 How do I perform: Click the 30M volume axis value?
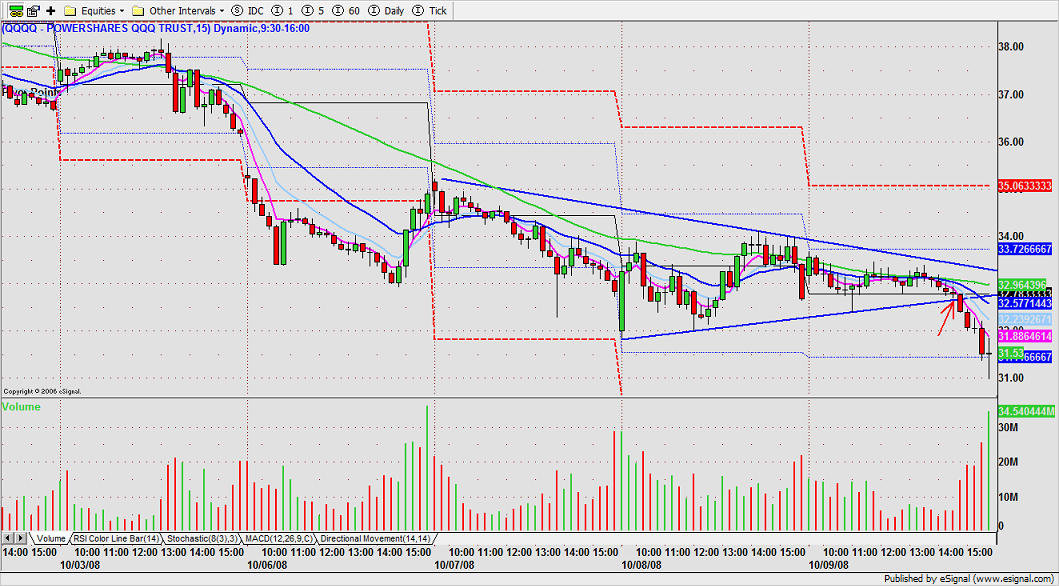[x=1009, y=427]
